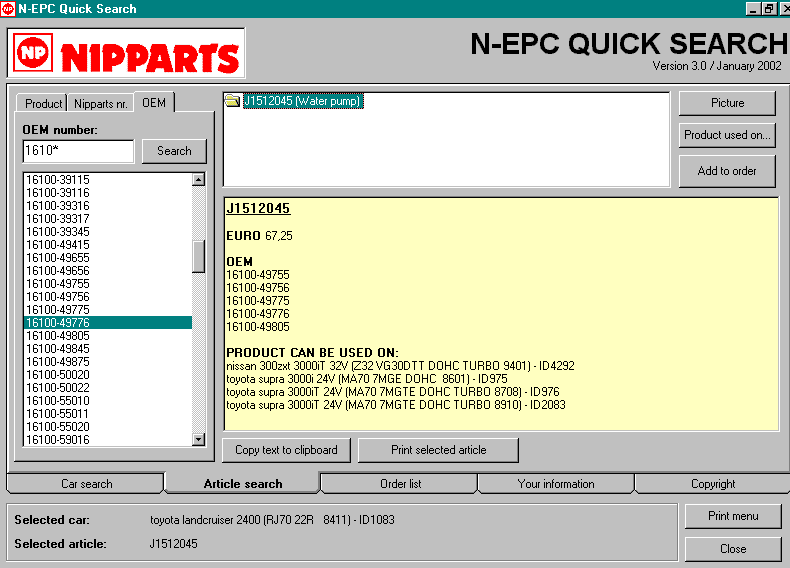Screen dimensions: 790x568
Task: Select 16100-39115 in the OEM list
Action: [x=108, y=179]
